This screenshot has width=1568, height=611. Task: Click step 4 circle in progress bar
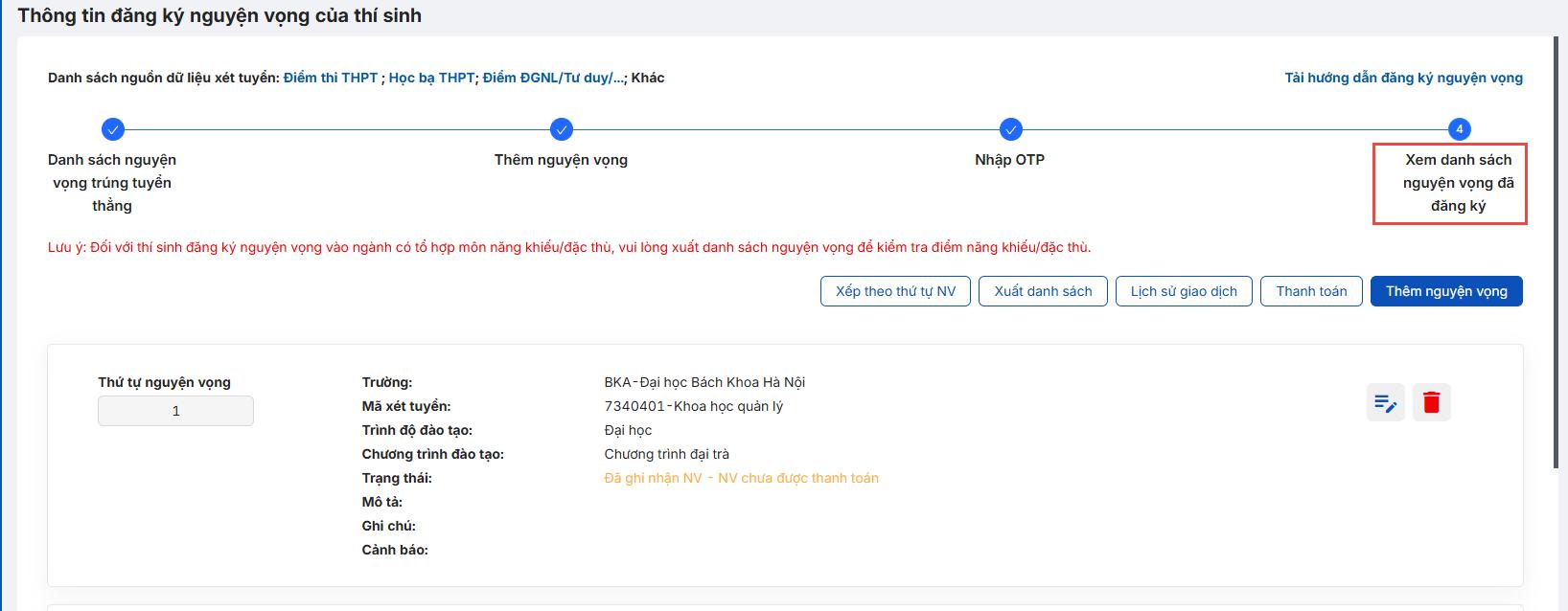click(x=1459, y=129)
